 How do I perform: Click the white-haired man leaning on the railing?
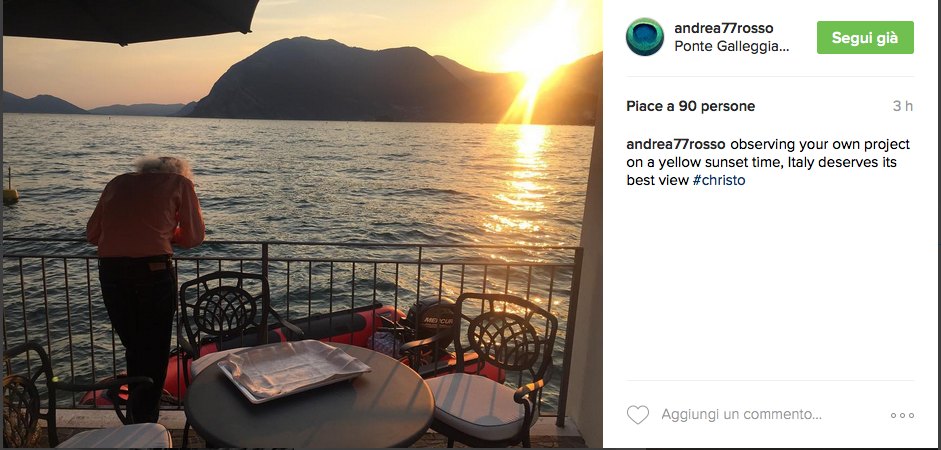tap(146, 282)
